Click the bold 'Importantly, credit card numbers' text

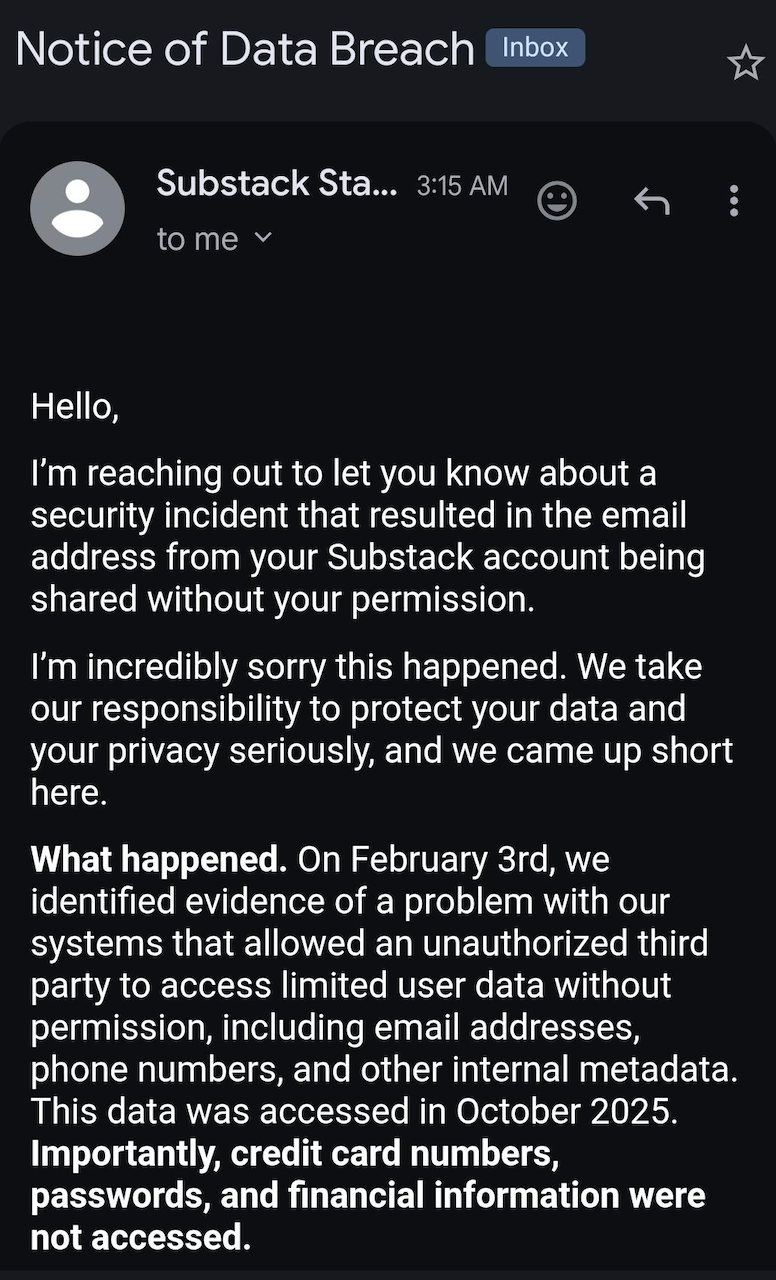(x=294, y=1154)
